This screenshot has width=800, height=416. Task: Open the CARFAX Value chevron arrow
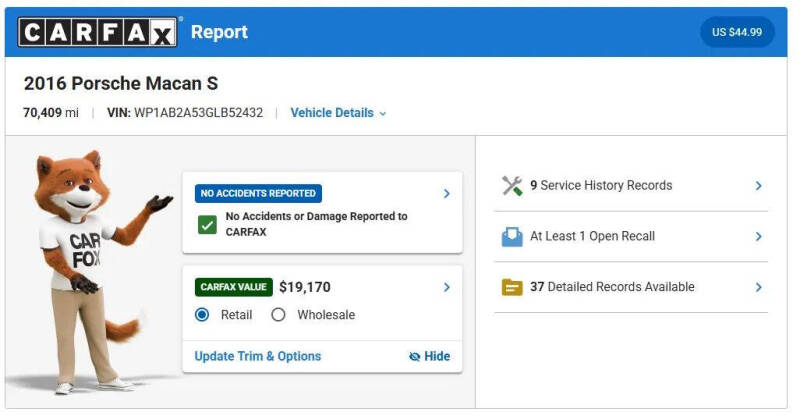tap(446, 287)
